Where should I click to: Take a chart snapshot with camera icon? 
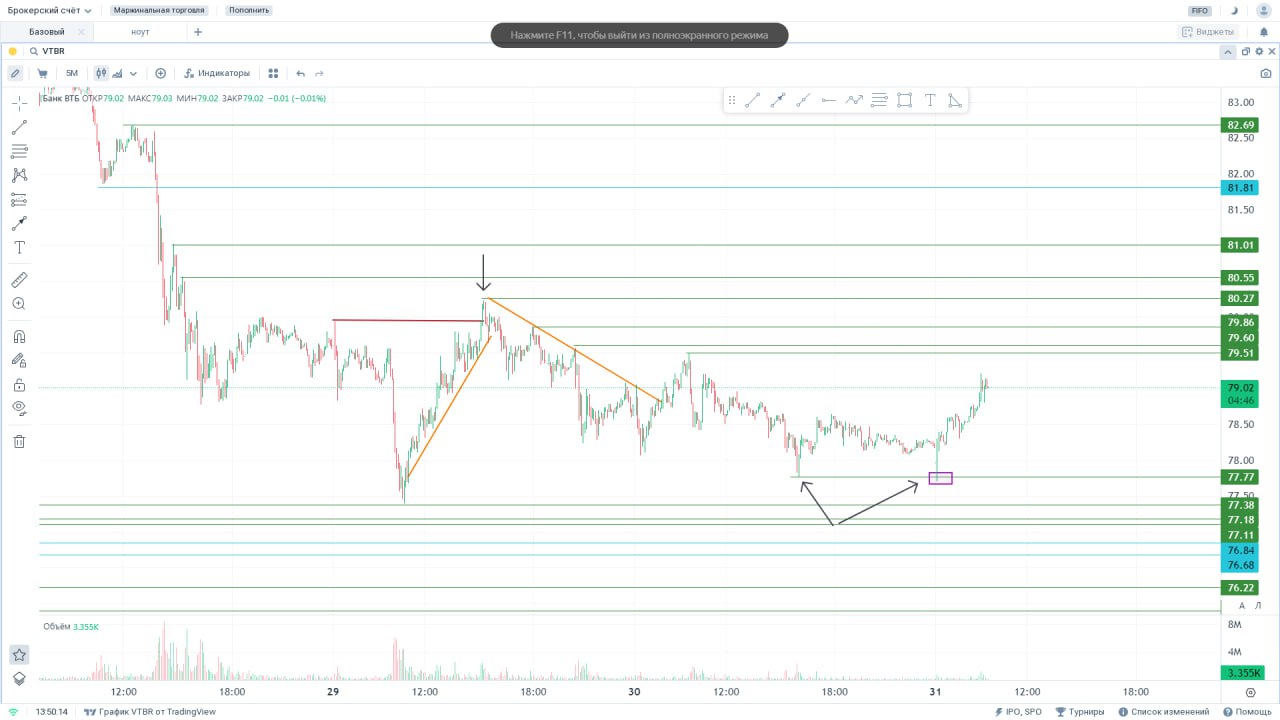pos(1266,73)
